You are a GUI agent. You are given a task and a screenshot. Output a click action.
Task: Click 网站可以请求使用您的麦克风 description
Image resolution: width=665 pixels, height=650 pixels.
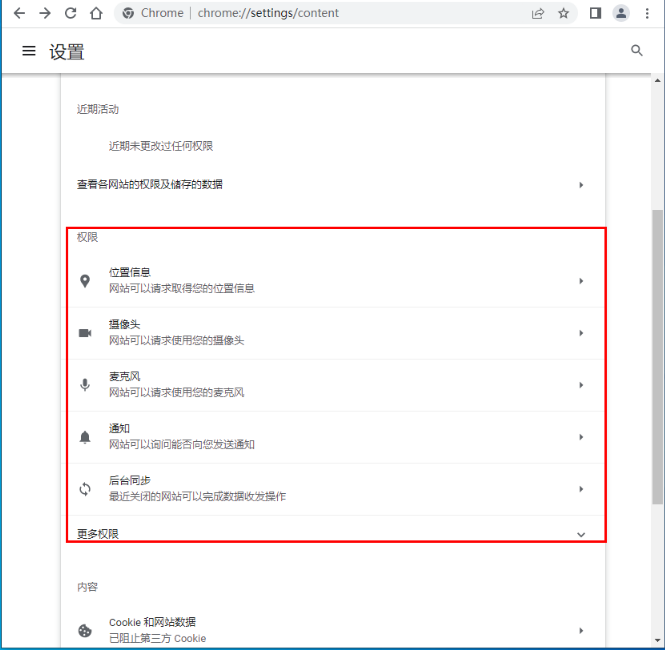(176, 393)
